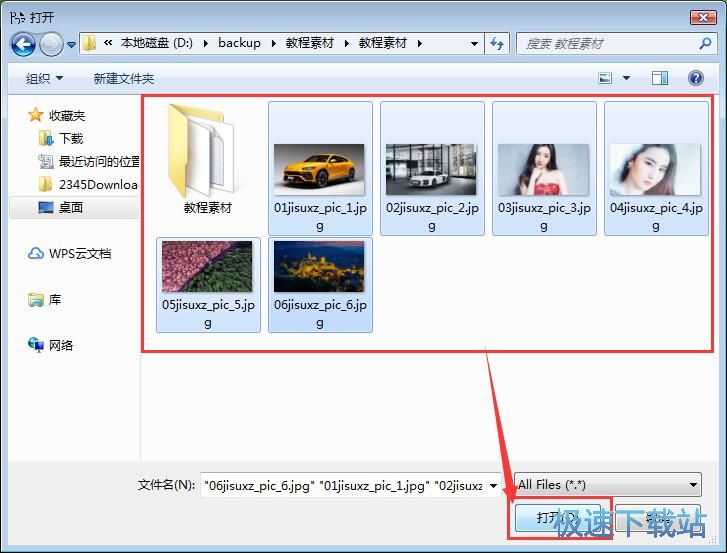This screenshot has height=553, width=727.
Task: Toggle the preview pane icon
Action: click(x=659, y=78)
